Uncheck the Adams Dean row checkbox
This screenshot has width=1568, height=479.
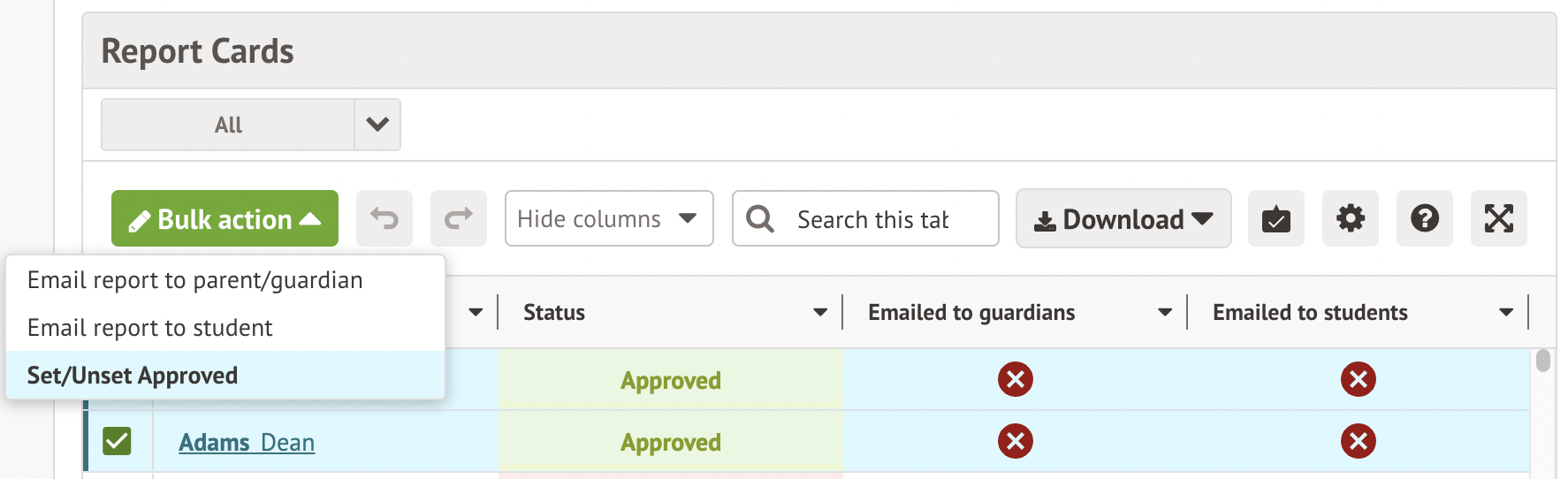click(117, 441)
